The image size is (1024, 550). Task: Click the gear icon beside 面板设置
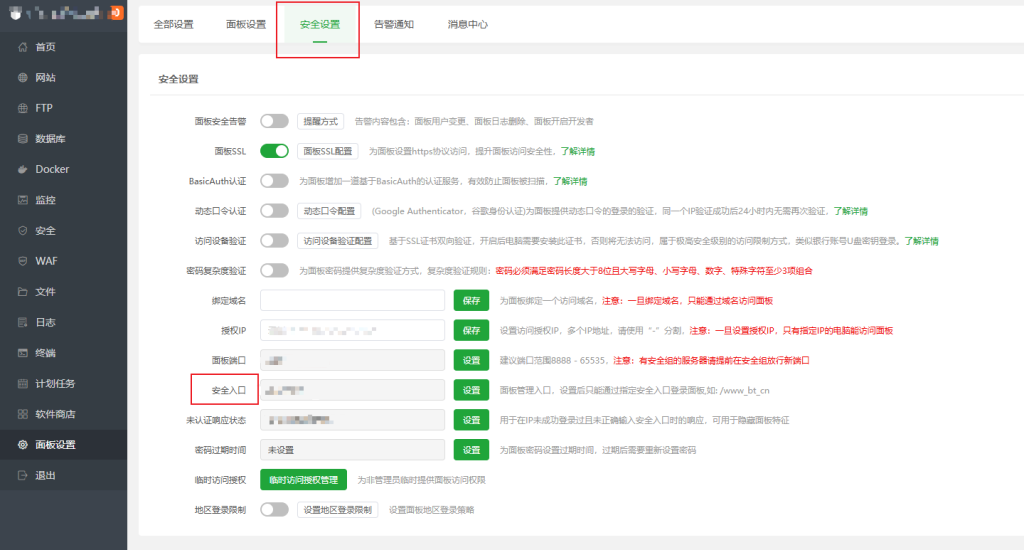[23, 445]
